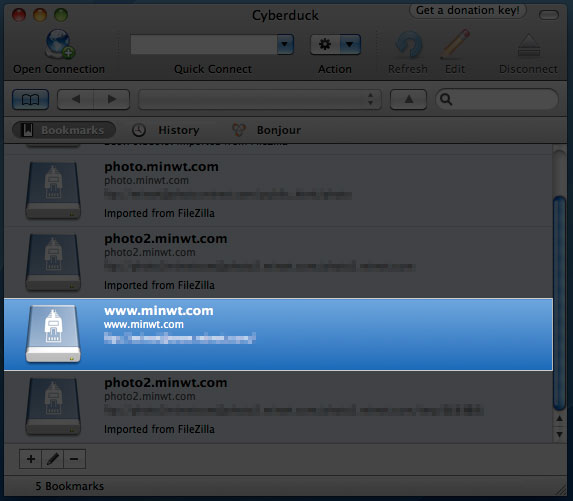Screen dimensions: 573x501
Task: Click the go up folder triangle button
Action: [409, 99]
